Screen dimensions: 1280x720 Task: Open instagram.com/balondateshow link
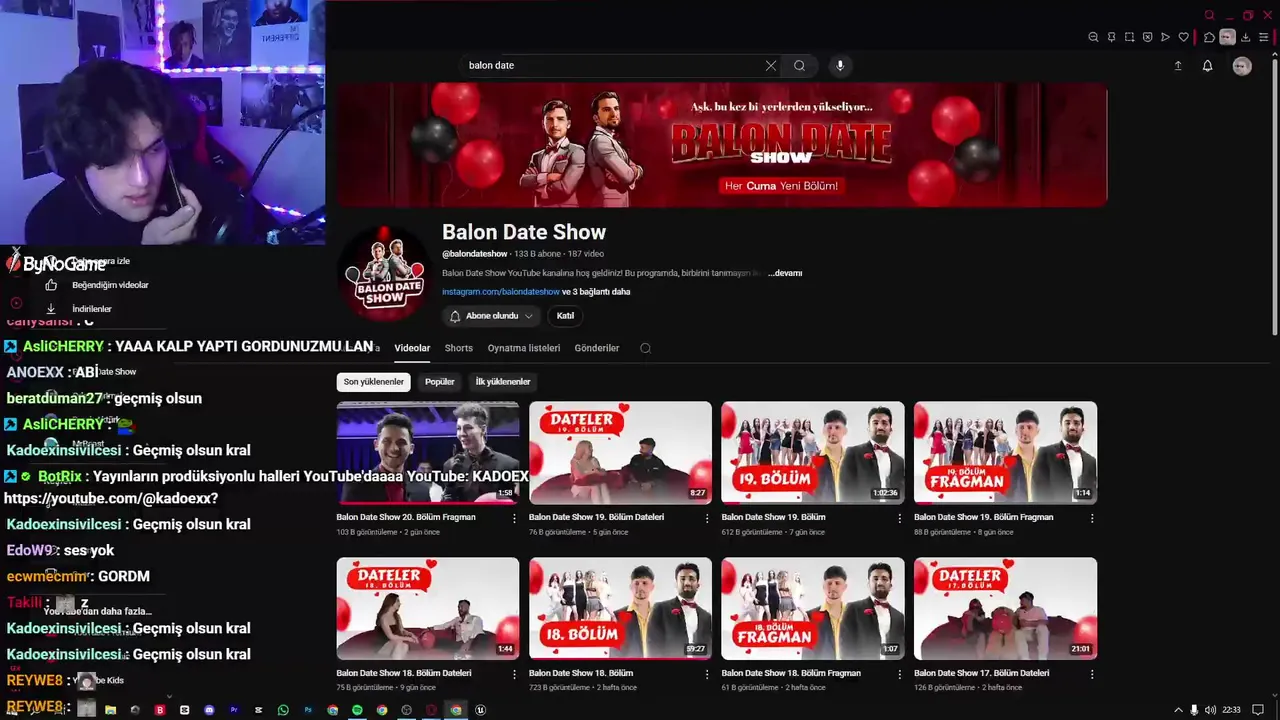(501, 292)
